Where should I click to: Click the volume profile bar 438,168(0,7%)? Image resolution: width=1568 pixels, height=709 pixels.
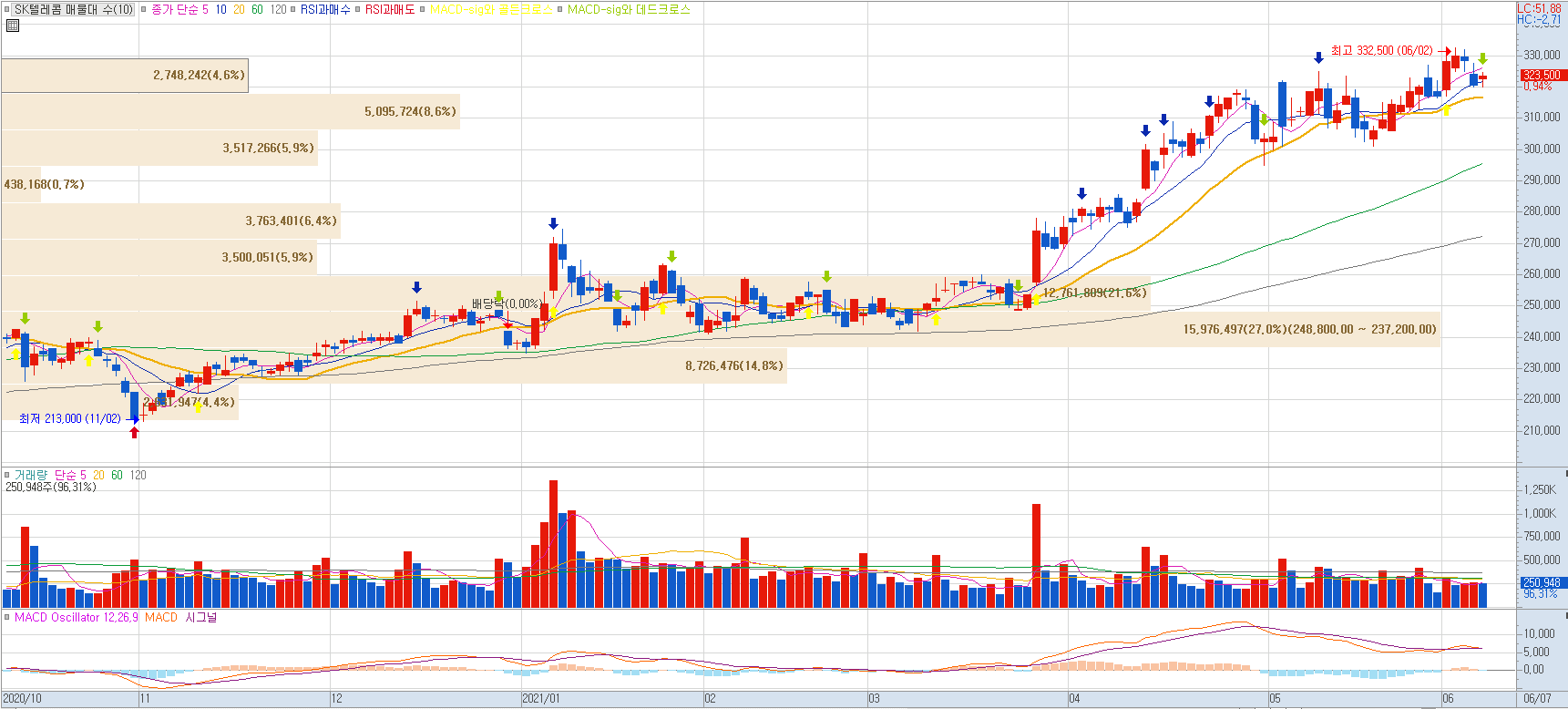pos(22,184)
